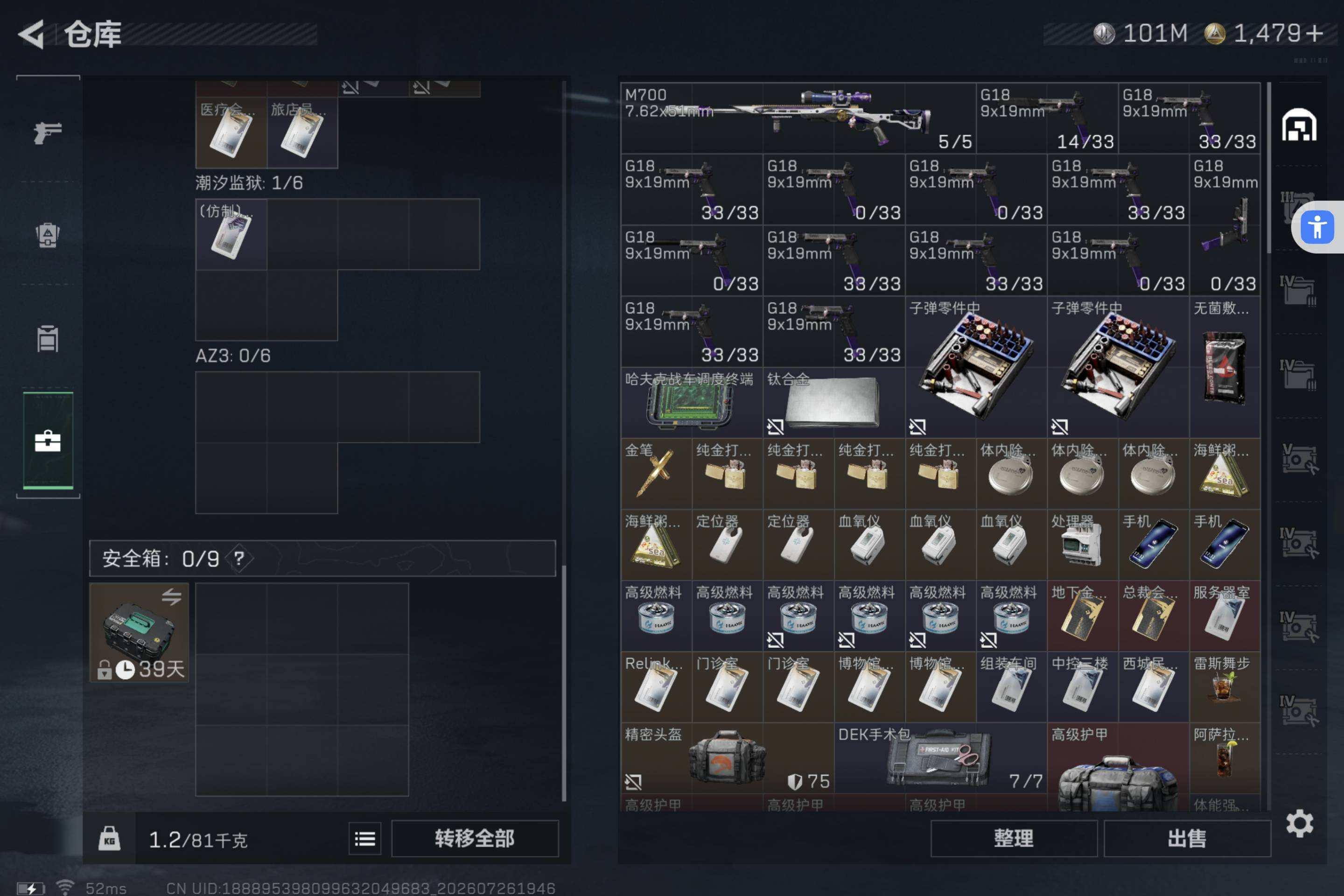Select the 海鲜粥 item in the 金笔 row
The height and width of the screenshot is (896, 1344).
1225,474
